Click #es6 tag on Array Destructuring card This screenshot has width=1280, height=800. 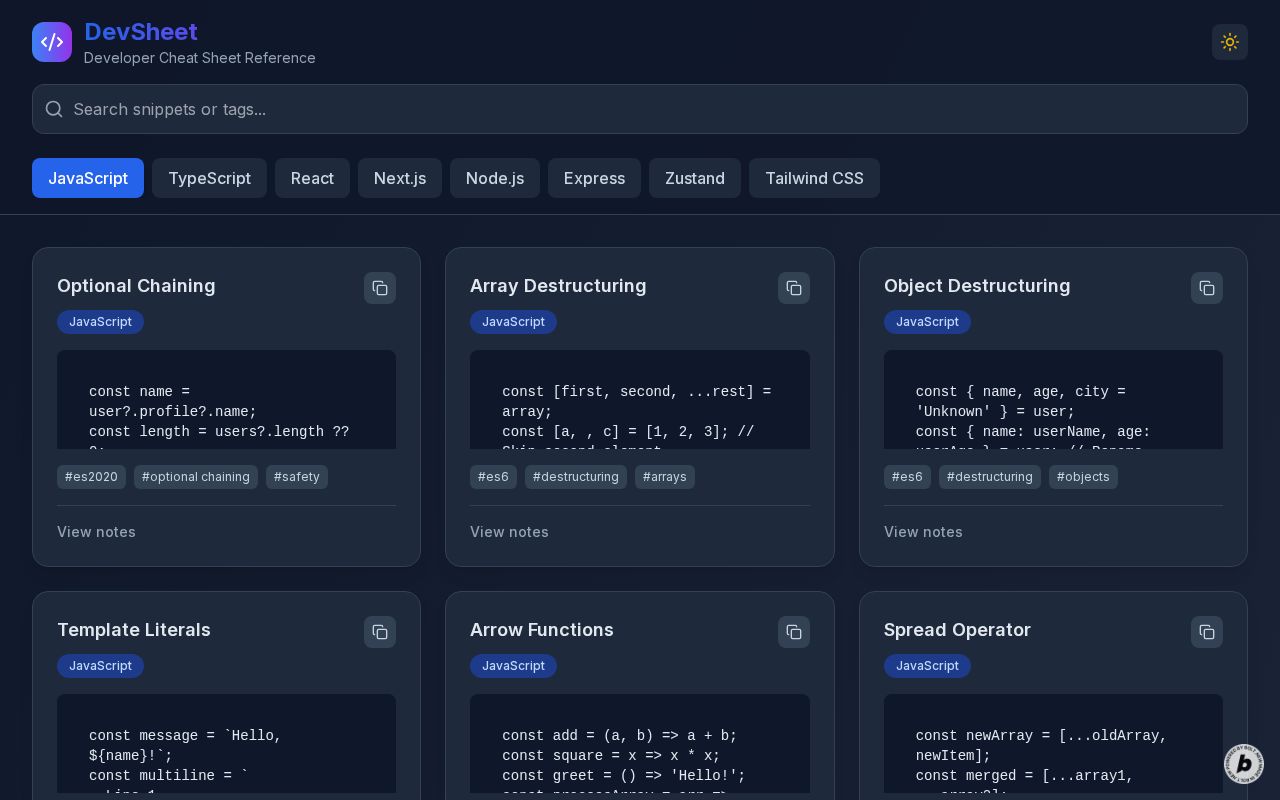point(493,477)
